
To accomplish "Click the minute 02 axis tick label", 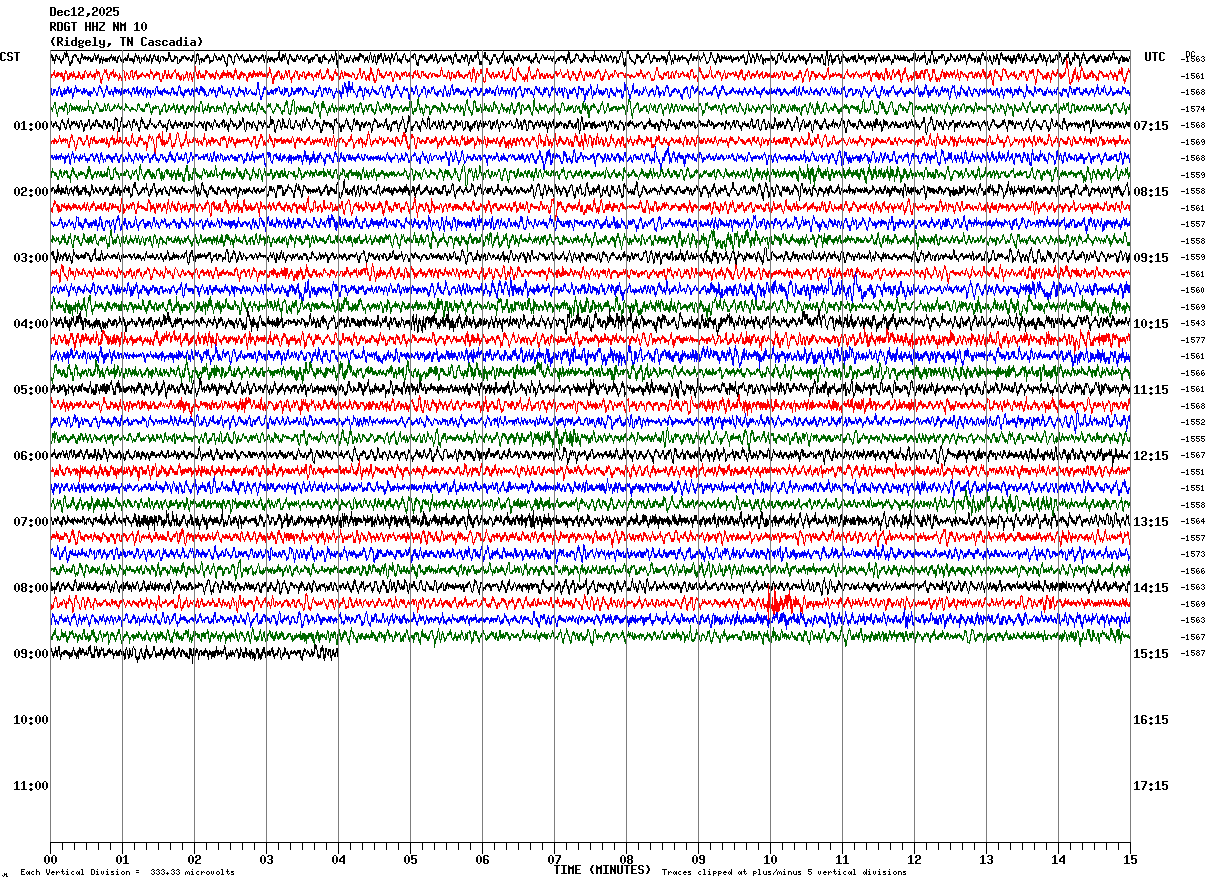I will pos(194,859).
